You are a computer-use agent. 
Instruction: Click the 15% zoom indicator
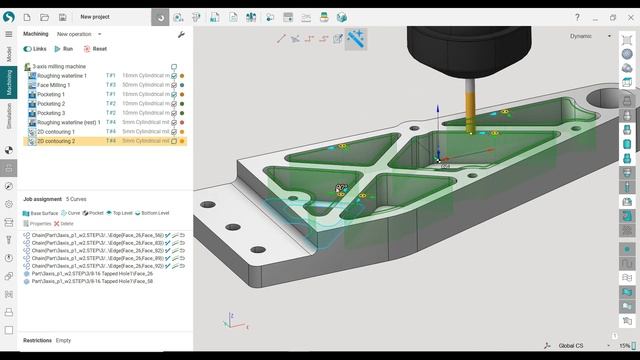(x=627, y=346)
